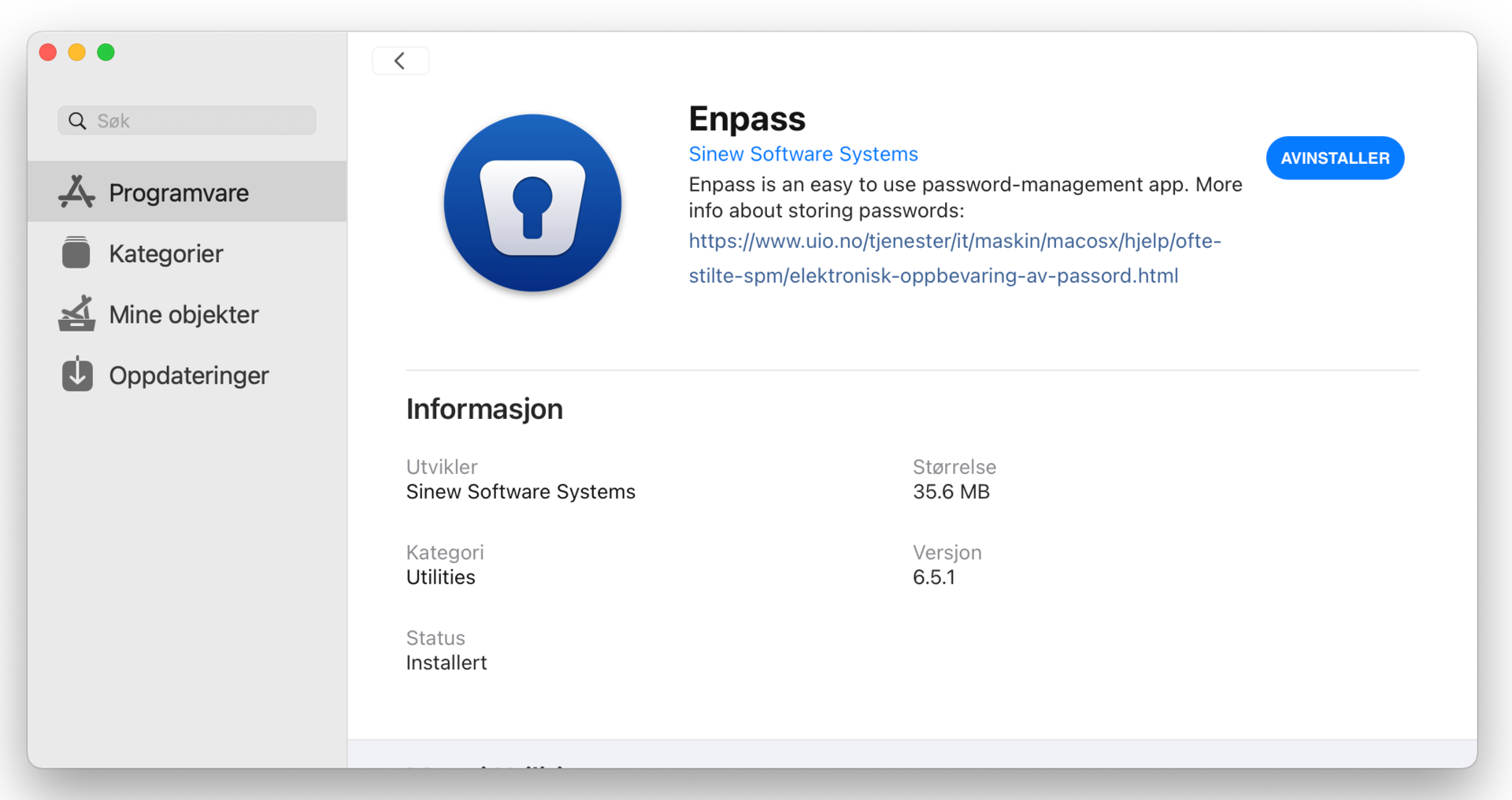
Task: Minimize window with the yellow button
Action: (x=77, y=52)
